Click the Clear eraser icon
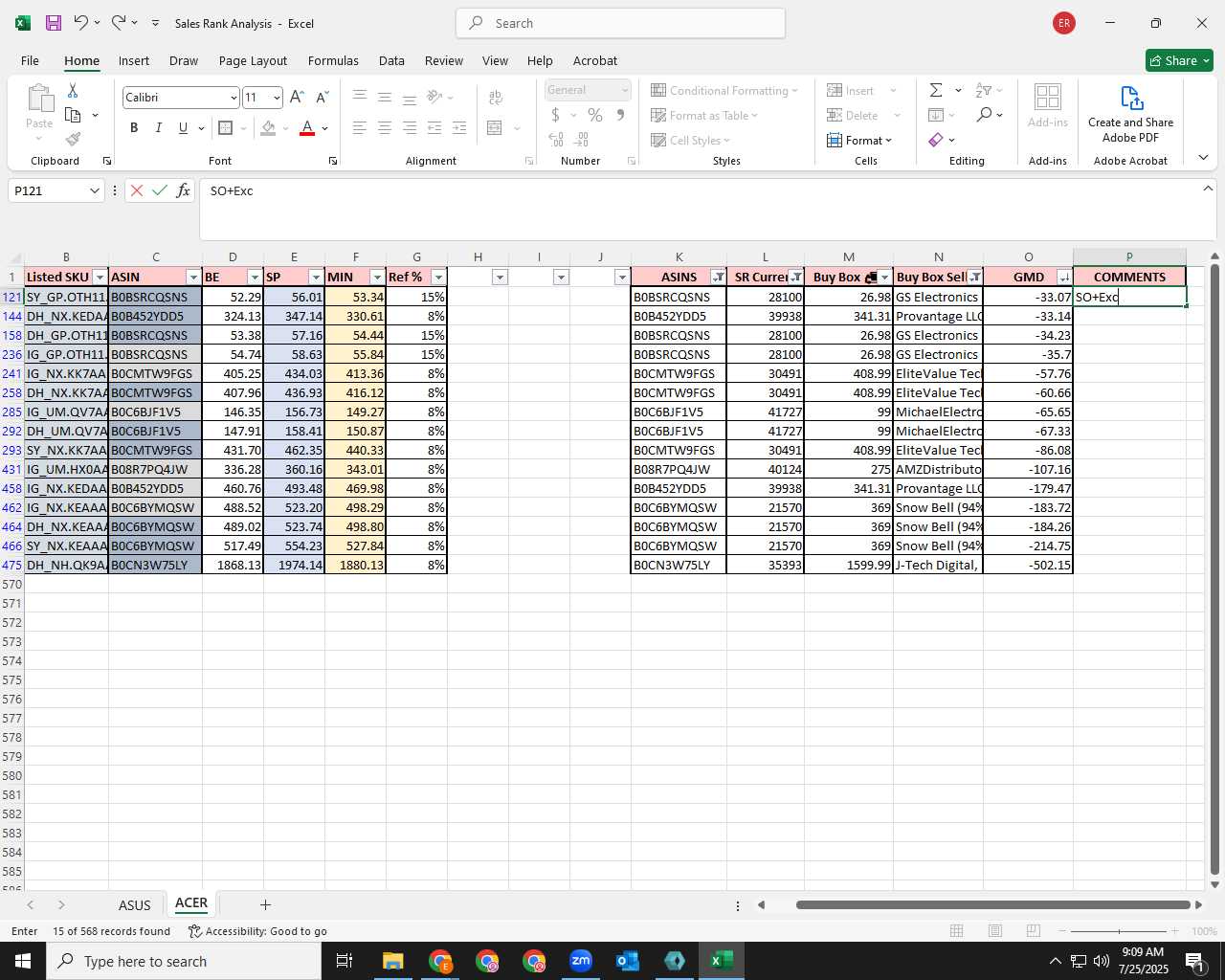 pos(936,140)
